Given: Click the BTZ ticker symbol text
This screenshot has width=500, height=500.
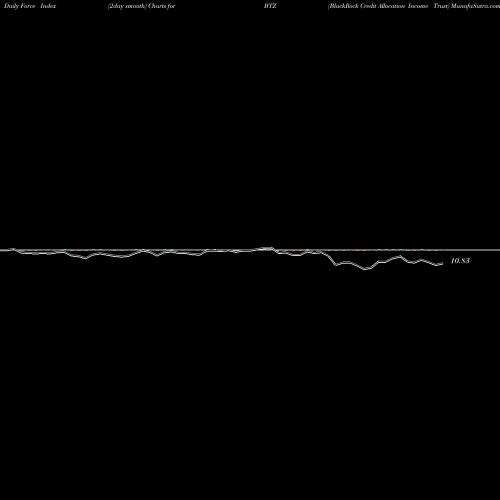Looking at the screenshot, I should coord(270,6).
